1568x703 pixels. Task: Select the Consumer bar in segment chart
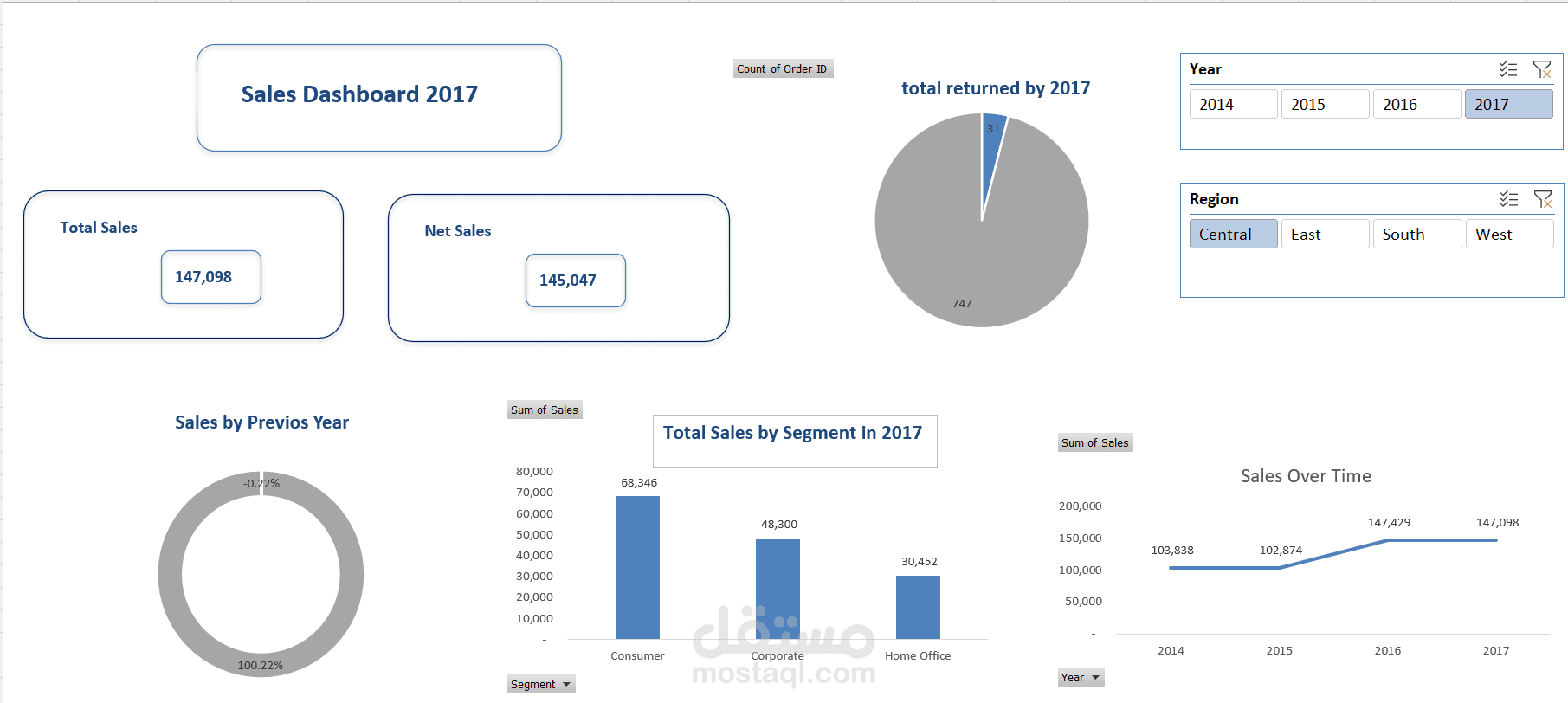coord(637,567)
